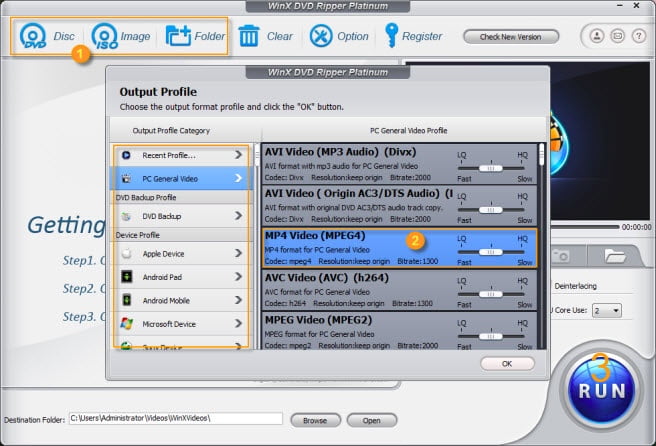The image size is (656, 446).
Task: Click the Open destination button
Action: coord(372,420)
